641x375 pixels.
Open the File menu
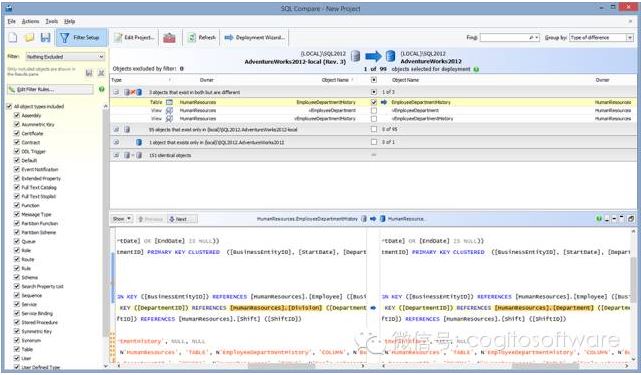11,21
